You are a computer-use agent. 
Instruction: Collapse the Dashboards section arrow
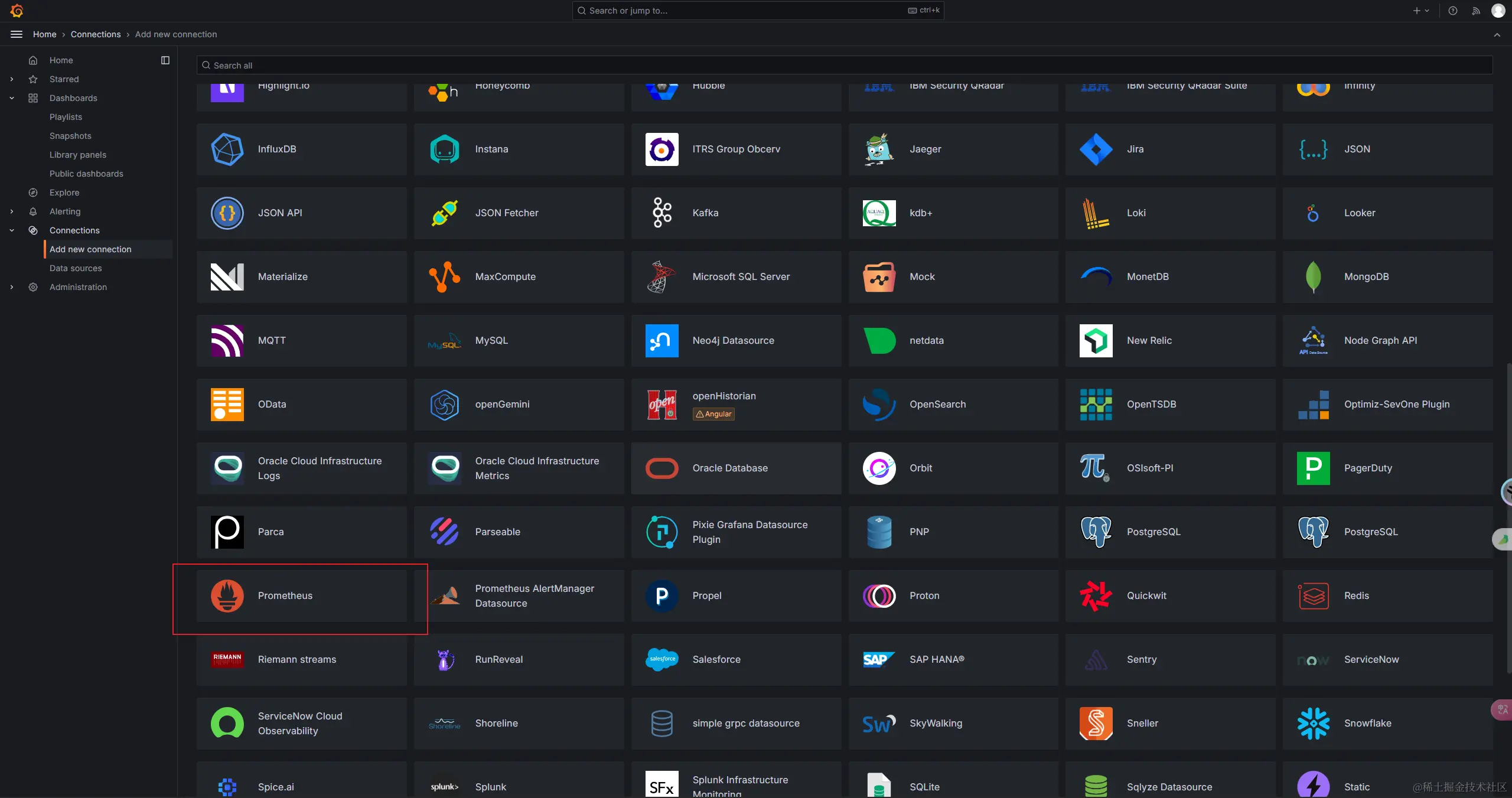12,98
